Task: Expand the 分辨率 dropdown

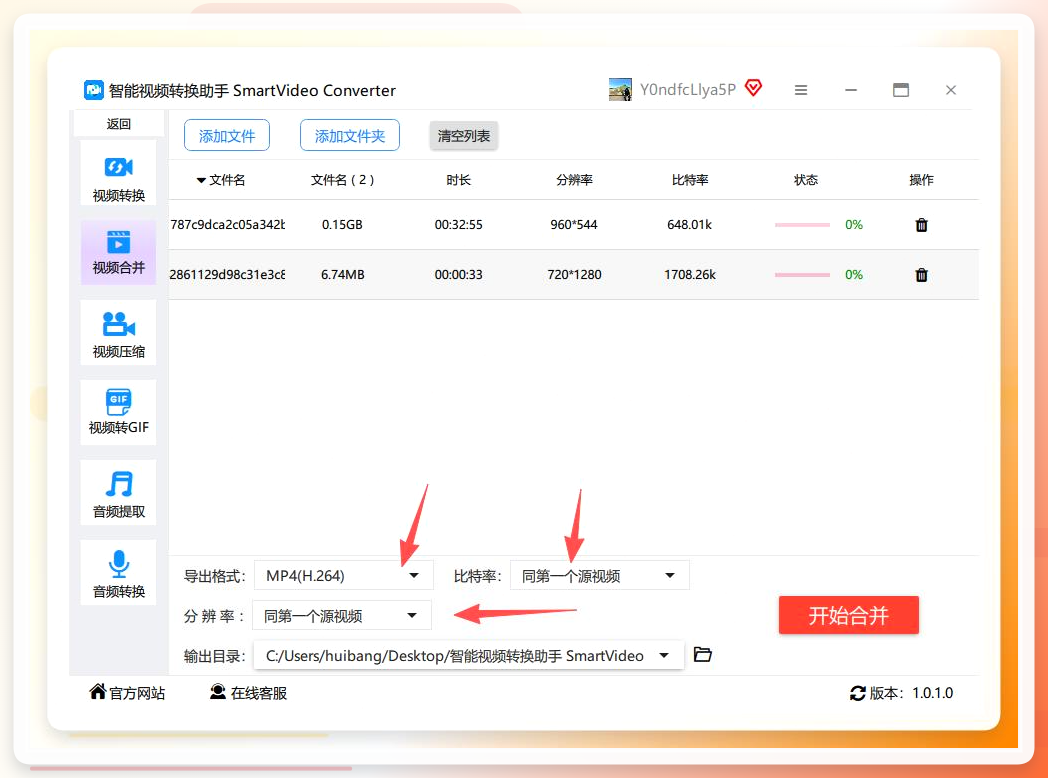Action: tap(342, 616)
